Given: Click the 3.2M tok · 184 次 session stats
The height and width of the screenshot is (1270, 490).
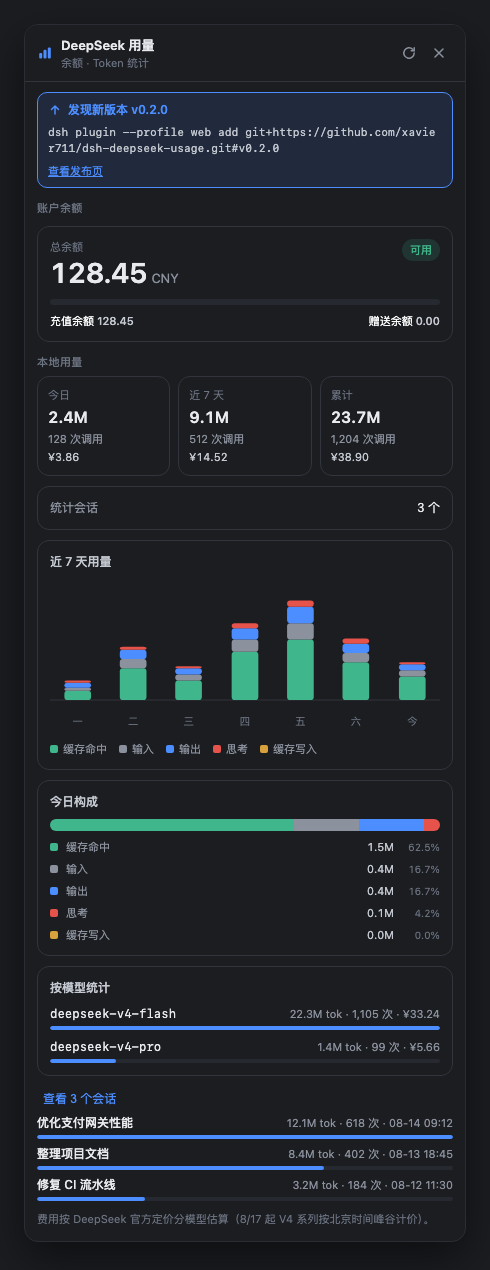Looking at the screenshot, I should pos(372,1184).
